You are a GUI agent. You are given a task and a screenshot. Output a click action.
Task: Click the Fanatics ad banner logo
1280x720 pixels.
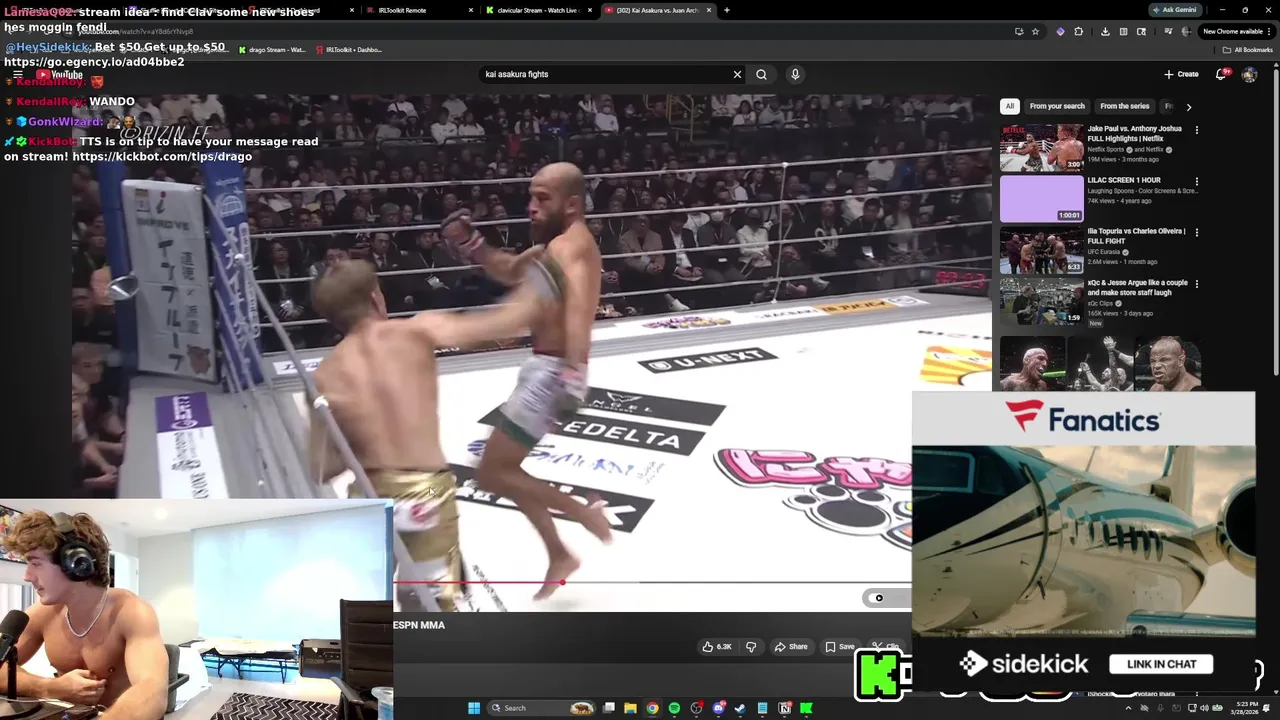(x=1083, y=418)
